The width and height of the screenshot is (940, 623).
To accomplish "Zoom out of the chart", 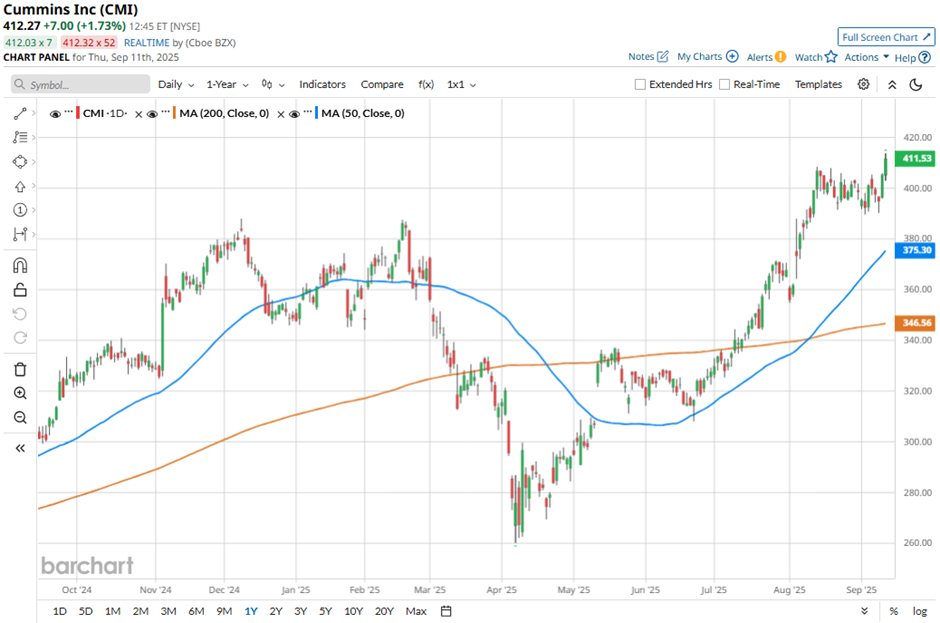I will click(x=20, y=417).
